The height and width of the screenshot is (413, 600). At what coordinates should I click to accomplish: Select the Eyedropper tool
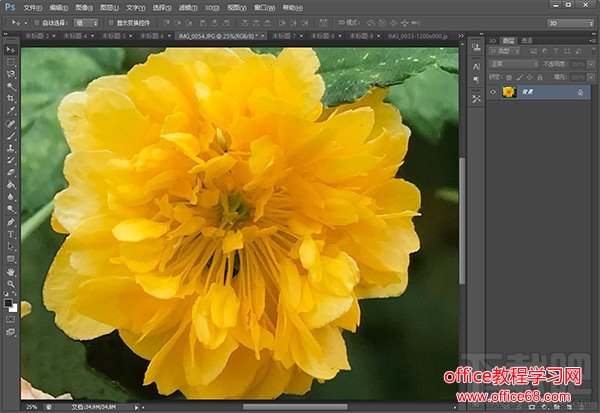click(11, 111)
